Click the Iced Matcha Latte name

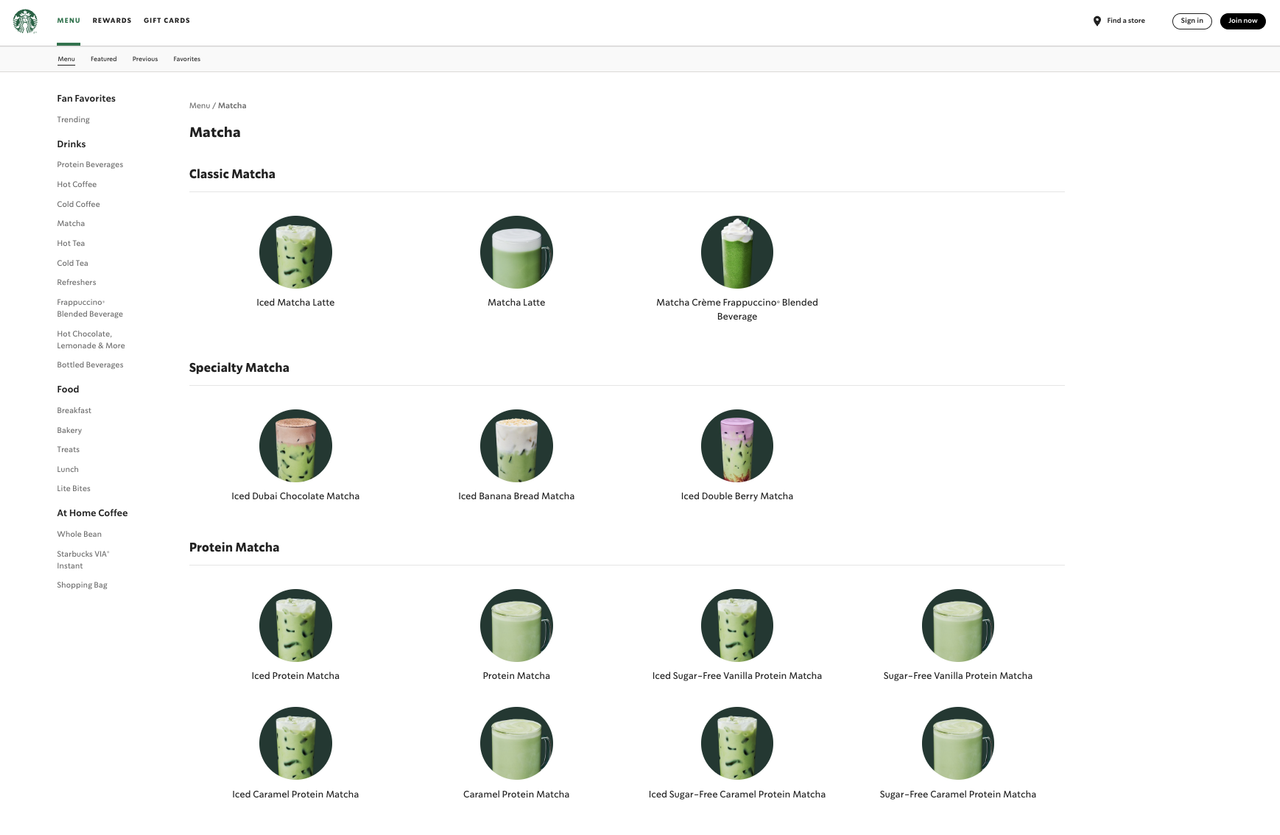point(296,303)
